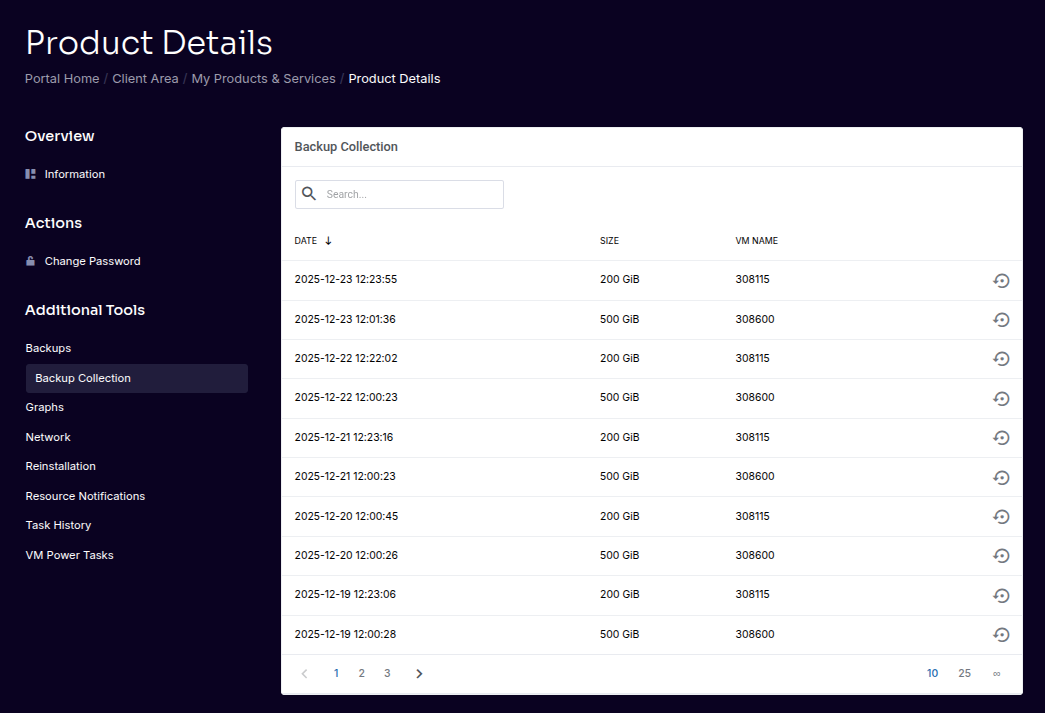Open the Task History section
Image resolution: width=1045 pixels, height=713 pixels.
pos(58,525)
